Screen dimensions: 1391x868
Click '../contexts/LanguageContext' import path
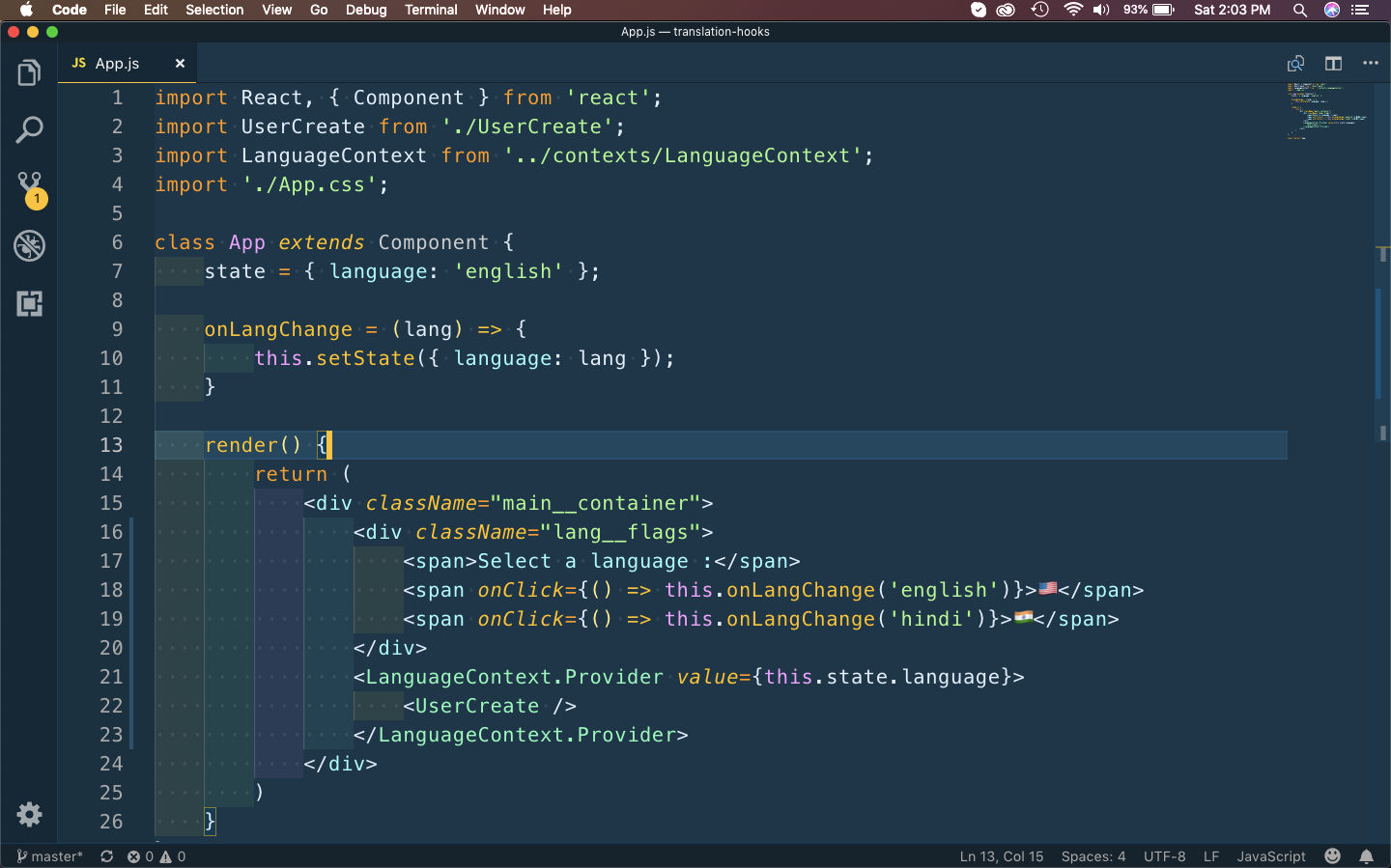(682, 155)
